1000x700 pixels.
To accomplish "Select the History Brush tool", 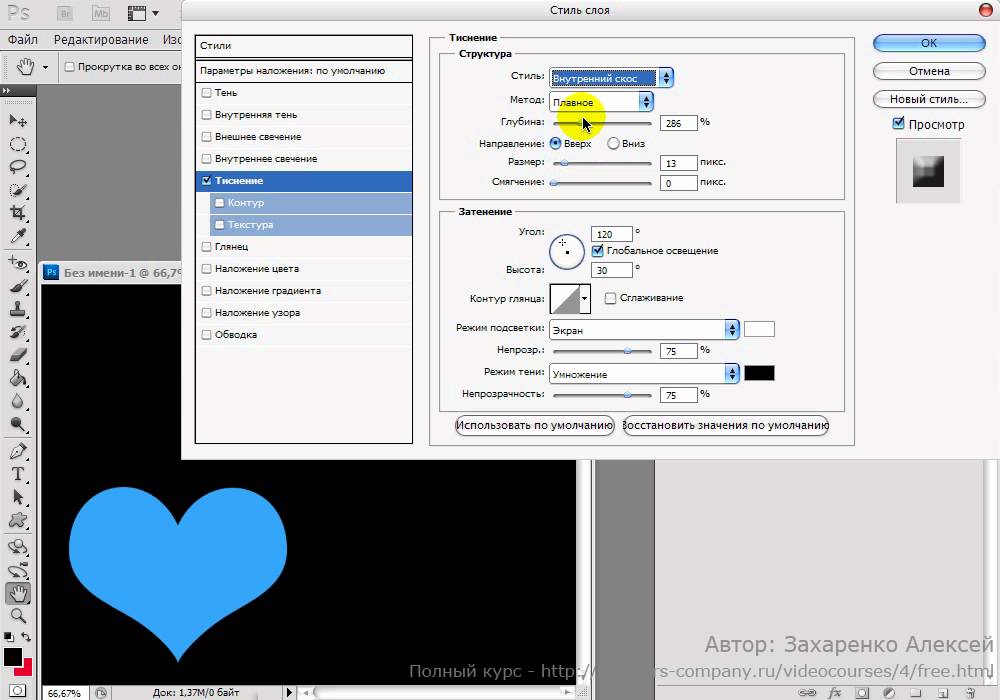I will pyautogui.click(x=18, y=332).
